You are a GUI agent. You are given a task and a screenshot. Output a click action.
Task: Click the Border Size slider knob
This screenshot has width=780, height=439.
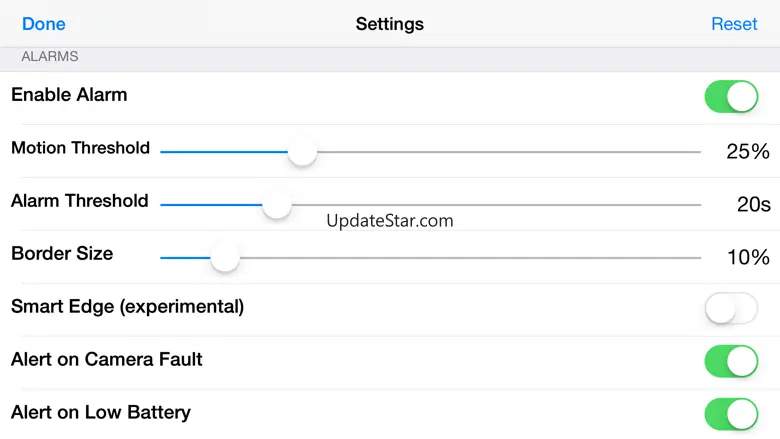click(225, 258)
